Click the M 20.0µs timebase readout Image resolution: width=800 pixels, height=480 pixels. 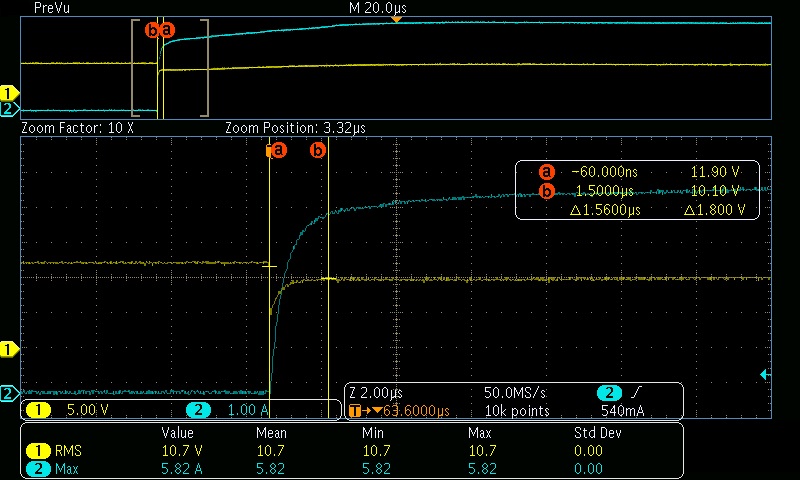tap(377, 7)
